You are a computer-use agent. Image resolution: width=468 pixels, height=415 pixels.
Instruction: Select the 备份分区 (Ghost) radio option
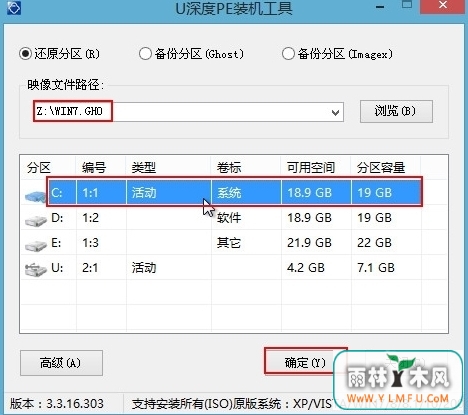pyautogui.click(x=145, y=54)
